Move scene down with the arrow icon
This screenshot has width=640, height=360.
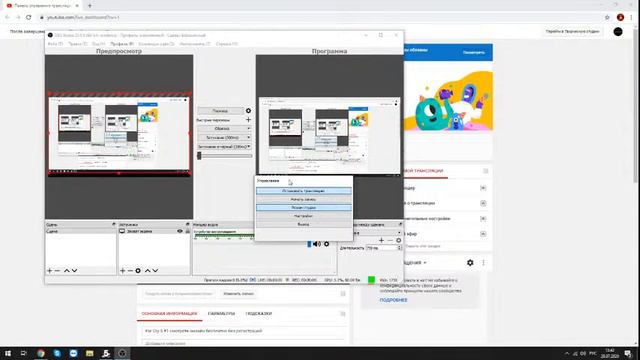coord(74,271)
